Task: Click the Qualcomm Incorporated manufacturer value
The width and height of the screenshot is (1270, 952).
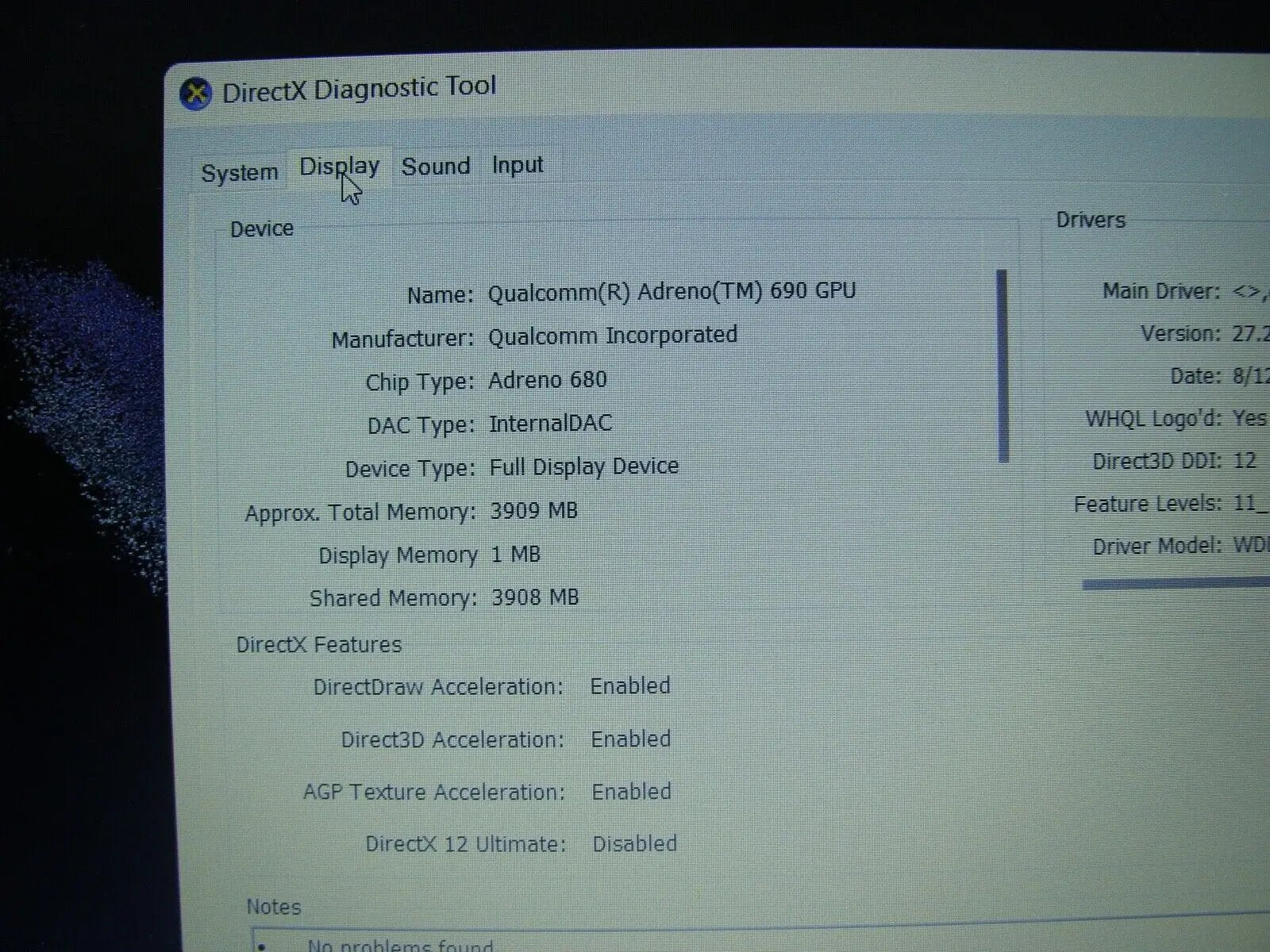Action: 613,336
